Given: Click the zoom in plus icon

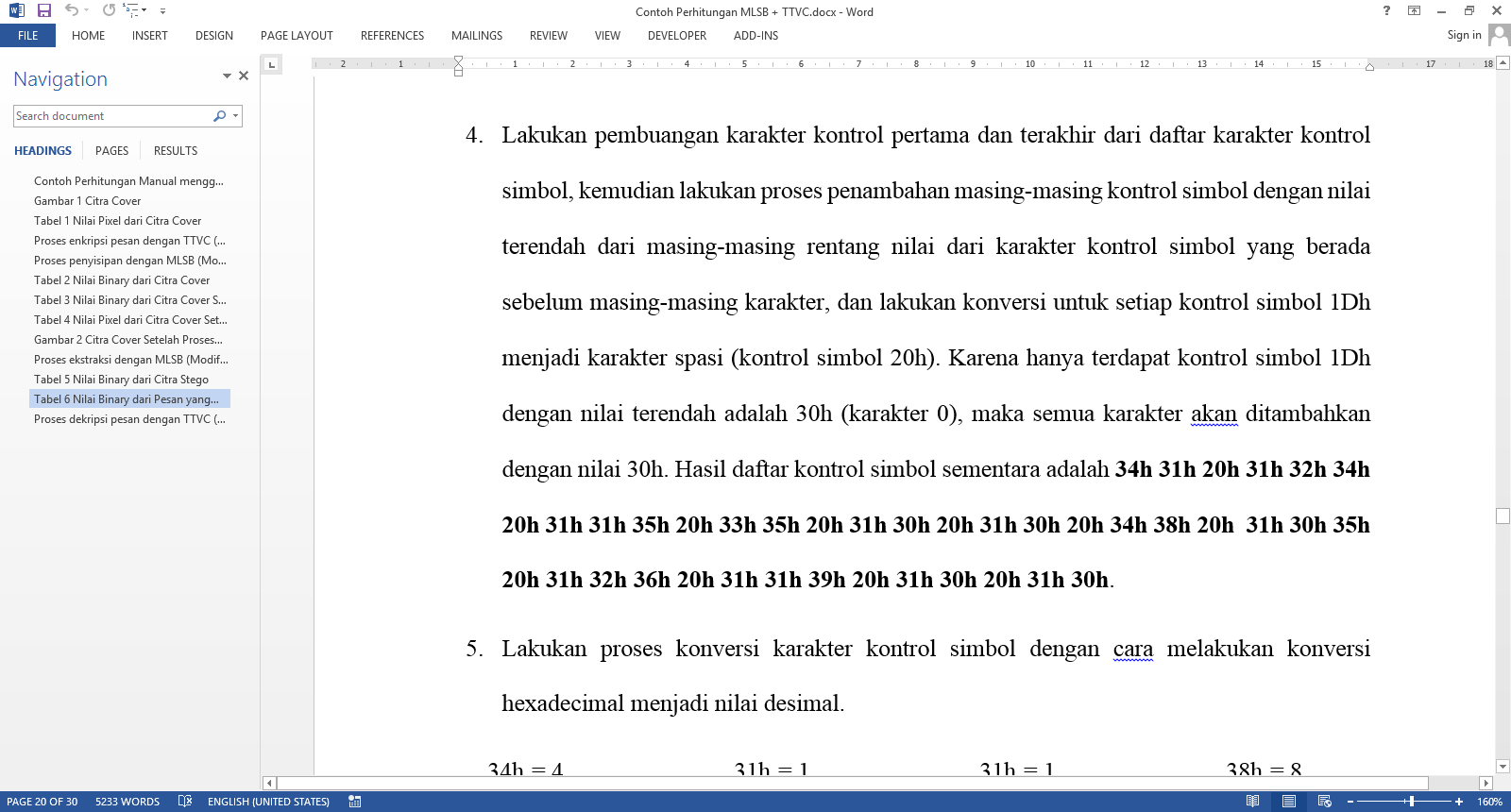Looking at the screenshot, I should click(1459, 802).
